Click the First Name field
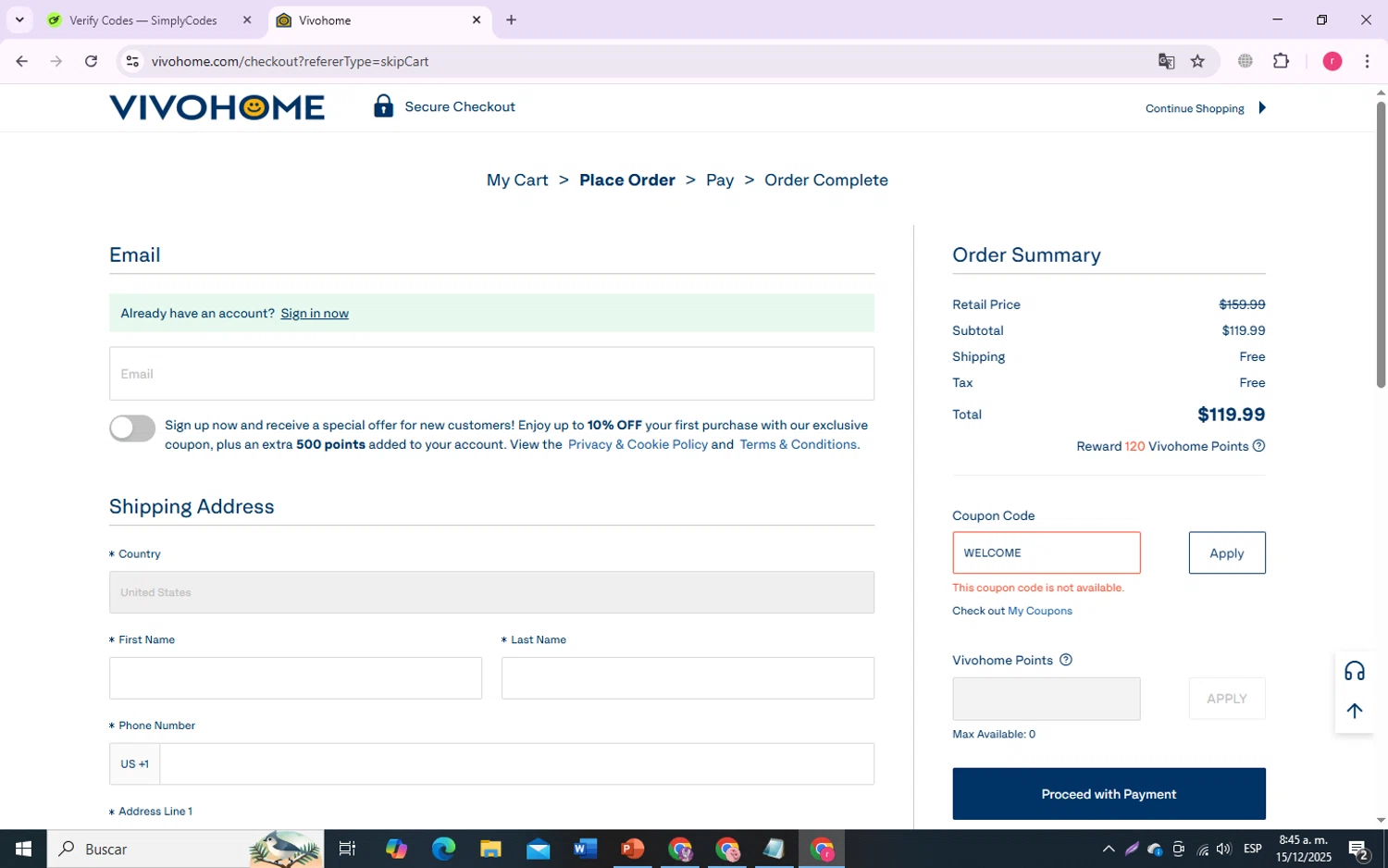Viewport: 1388px width, 868px height. tap(295, 678)
